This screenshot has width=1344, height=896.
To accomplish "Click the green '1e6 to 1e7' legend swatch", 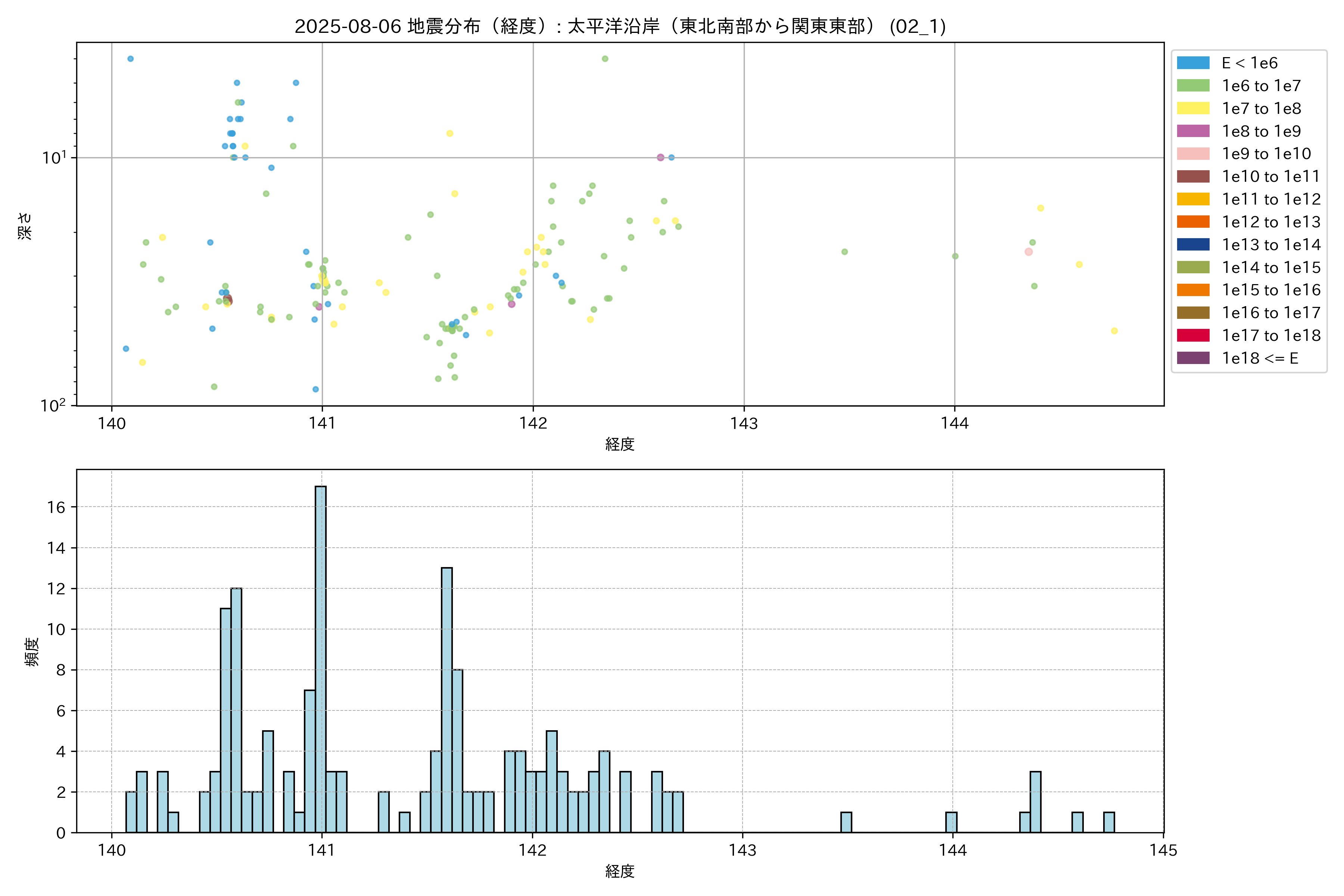I will 1192,86.
